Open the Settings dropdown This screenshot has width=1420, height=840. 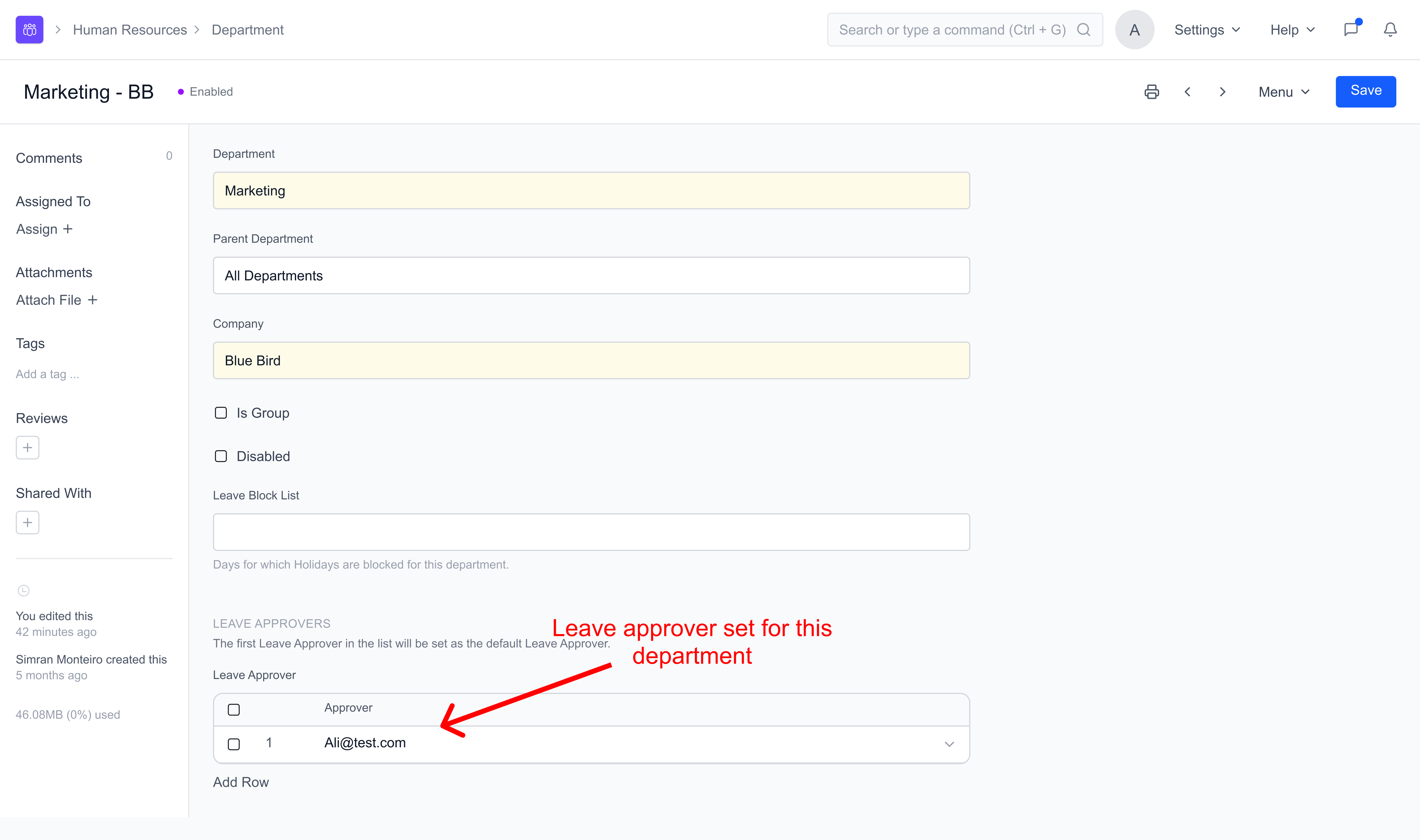click(1207, 29)
